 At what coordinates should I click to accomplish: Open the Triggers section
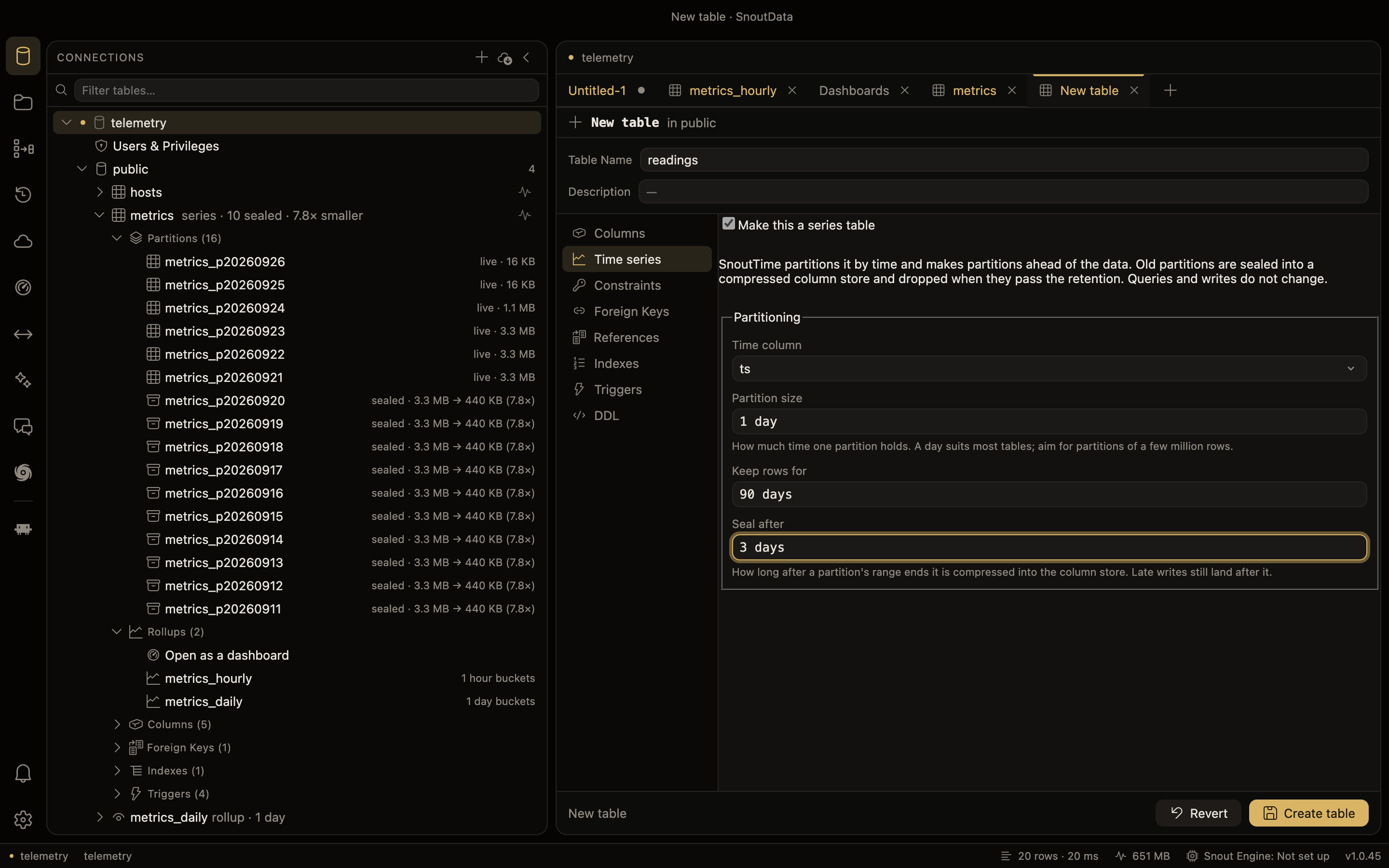click(x=637, y=389)
